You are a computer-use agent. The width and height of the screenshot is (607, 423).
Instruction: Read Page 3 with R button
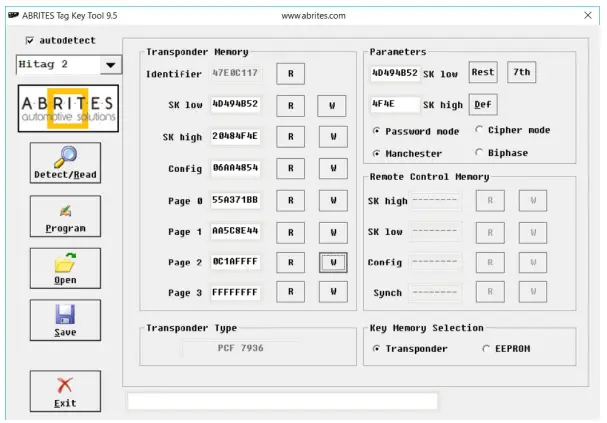click(290, 291)
